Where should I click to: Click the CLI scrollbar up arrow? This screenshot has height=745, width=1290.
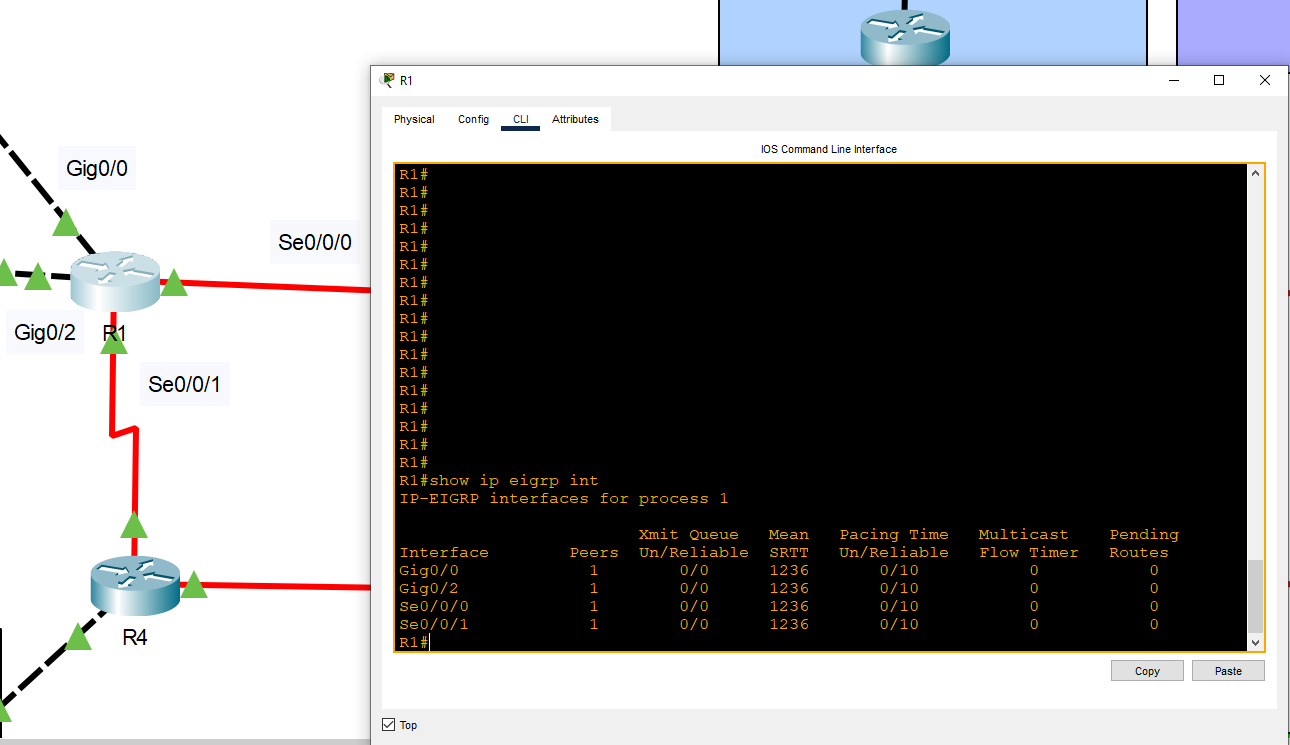coord(1255,173)
